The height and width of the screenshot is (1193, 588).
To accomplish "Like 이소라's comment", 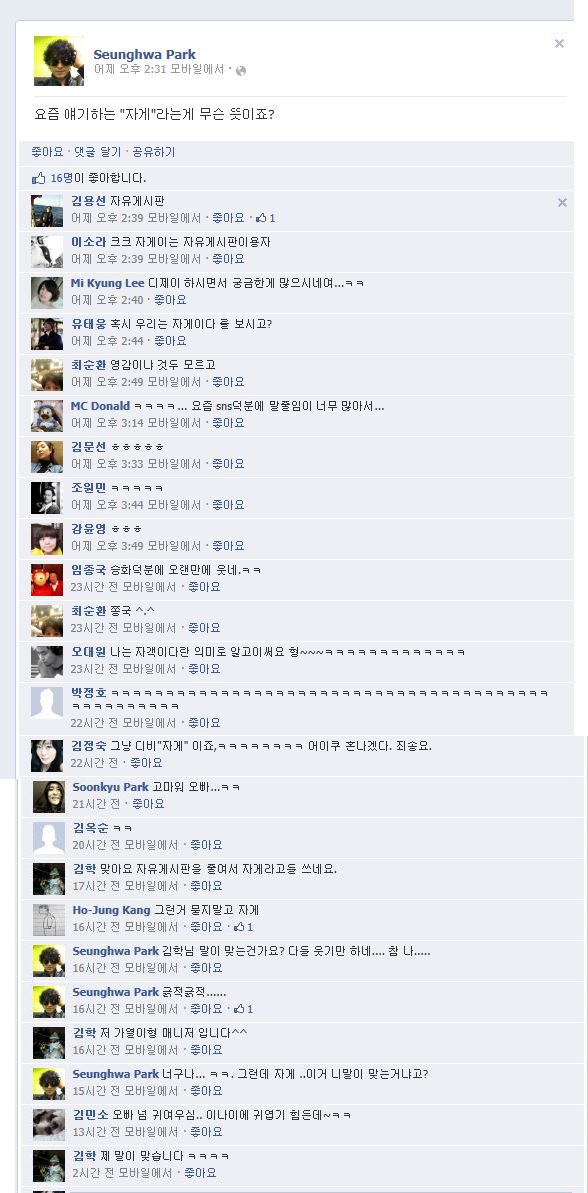I will [x=228, y=259].
